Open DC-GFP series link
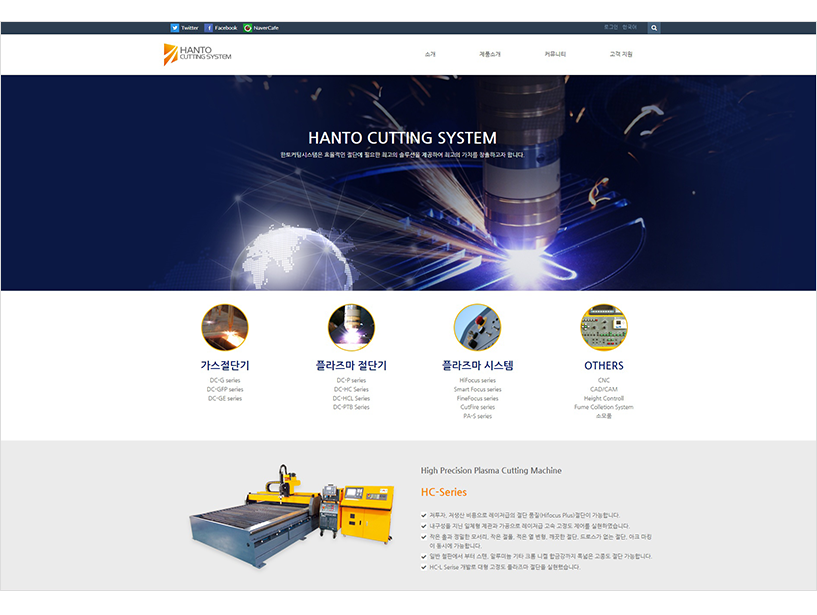Image resolution: width=817 pixels, height=615 pixels. pos(225,389)
